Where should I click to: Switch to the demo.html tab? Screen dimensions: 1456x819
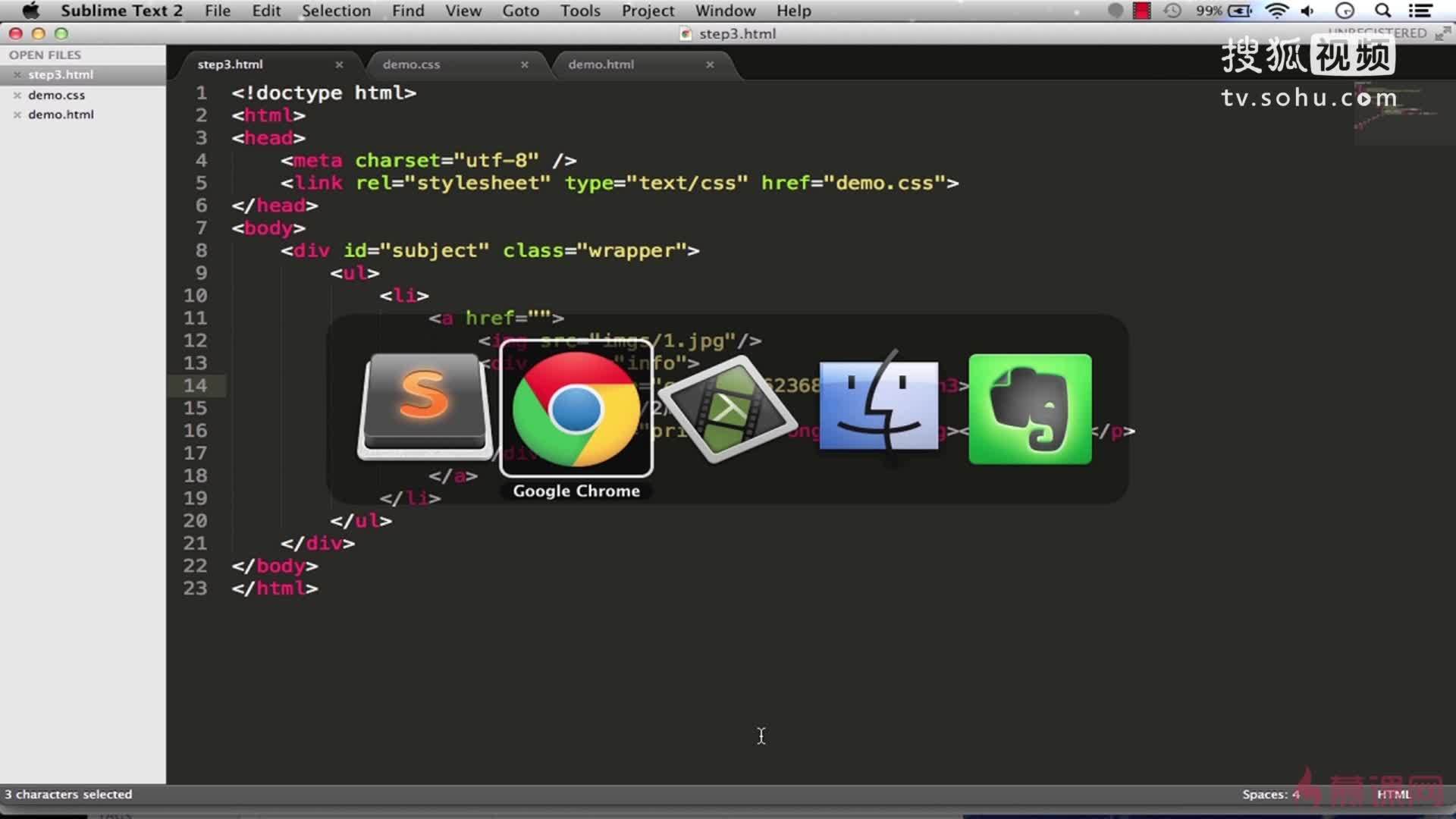click(601, 64)
